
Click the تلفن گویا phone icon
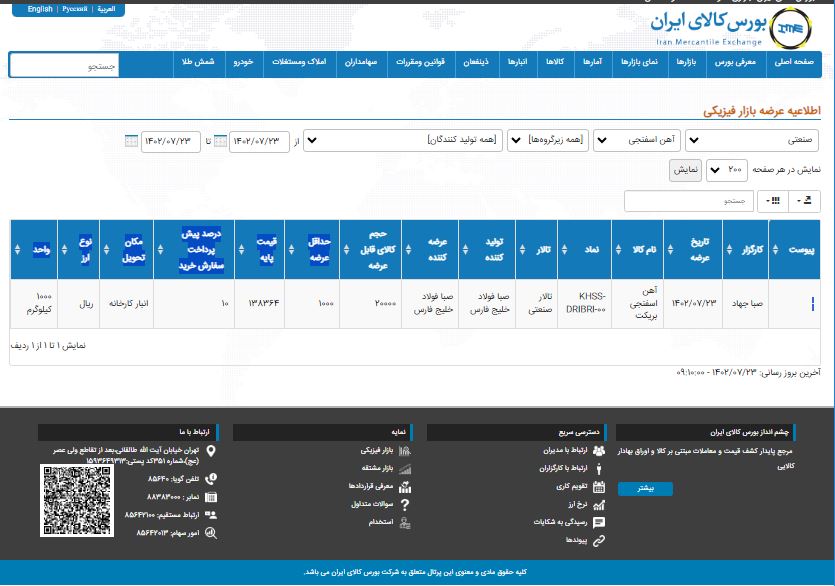pyautogui.click(x=211, y=479)
